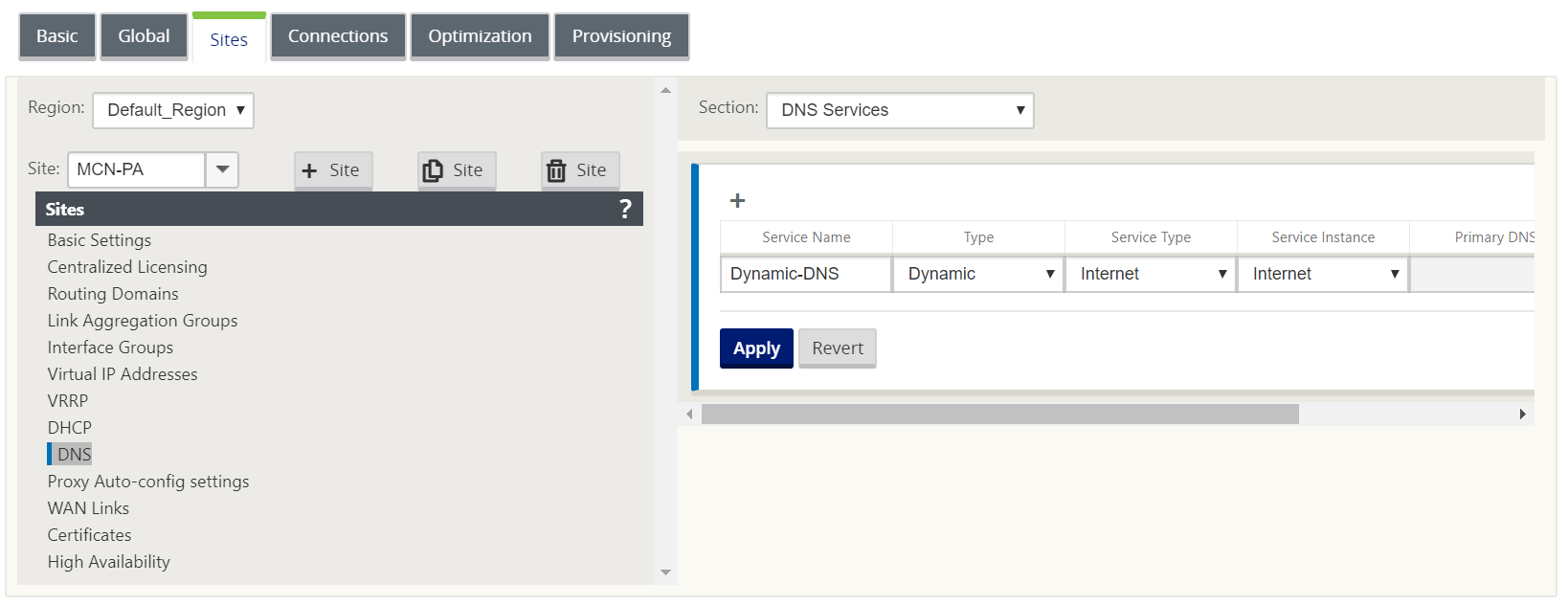Open the Connections tab
The height and width of the screenshot is (606, 1568).
click(x=338, y=36)
